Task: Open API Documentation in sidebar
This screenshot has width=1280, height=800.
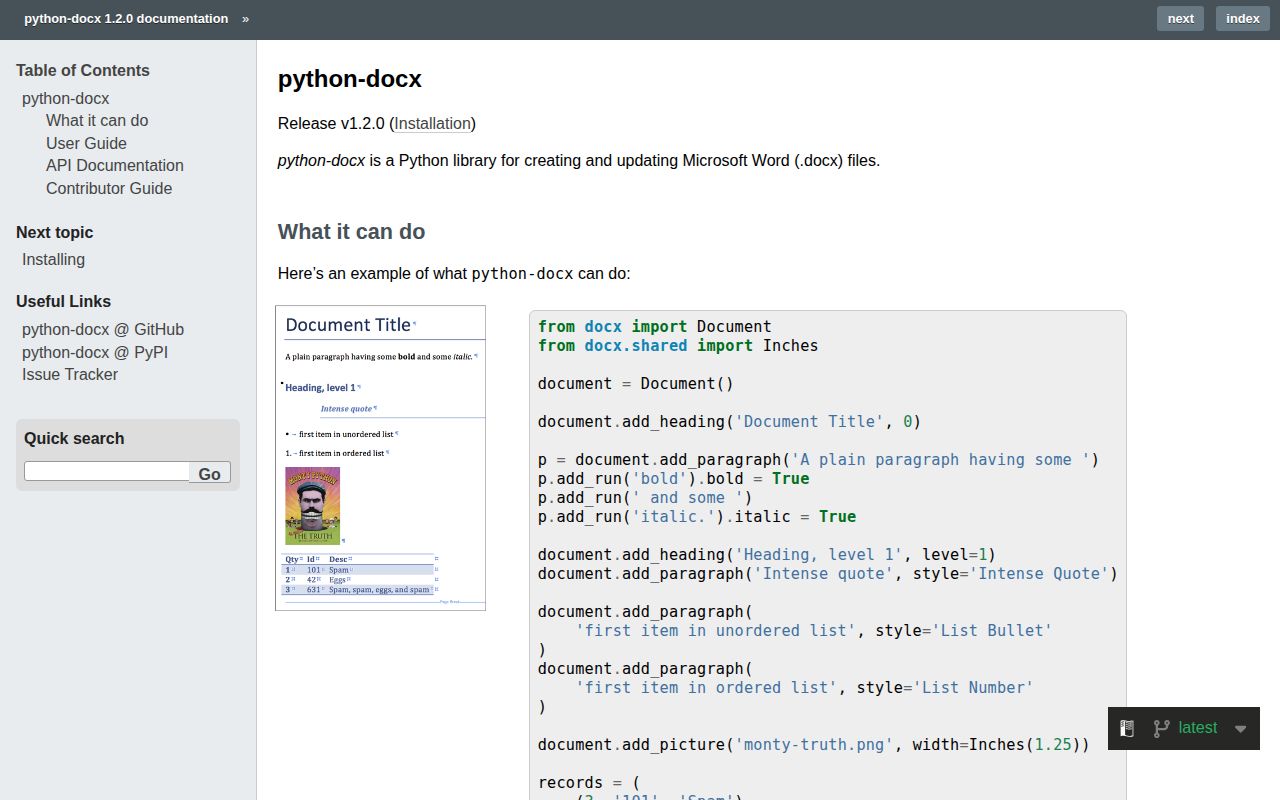Action: coord(115,165)
